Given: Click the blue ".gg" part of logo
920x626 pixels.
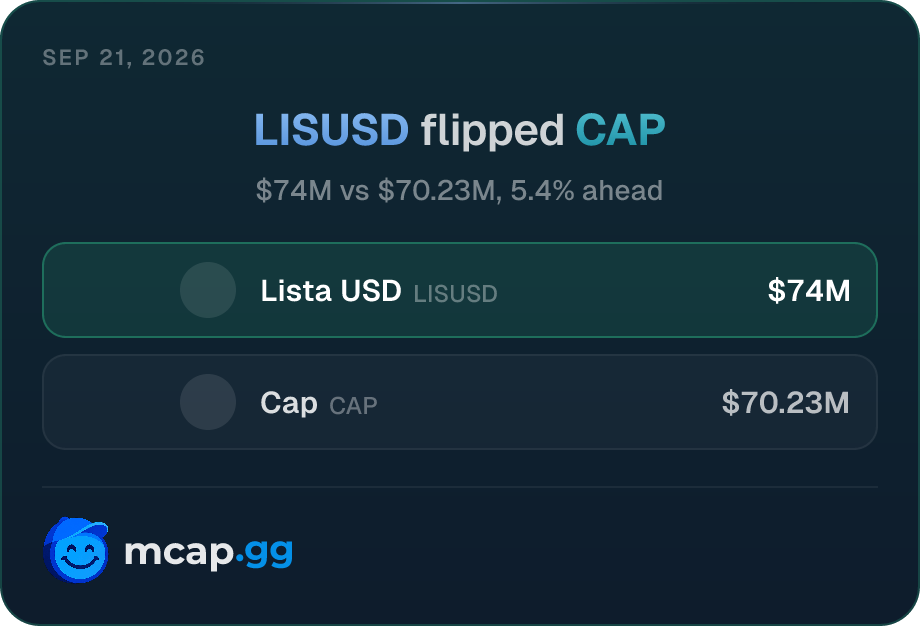Looking at the screenshot, I should coord(264,553).
